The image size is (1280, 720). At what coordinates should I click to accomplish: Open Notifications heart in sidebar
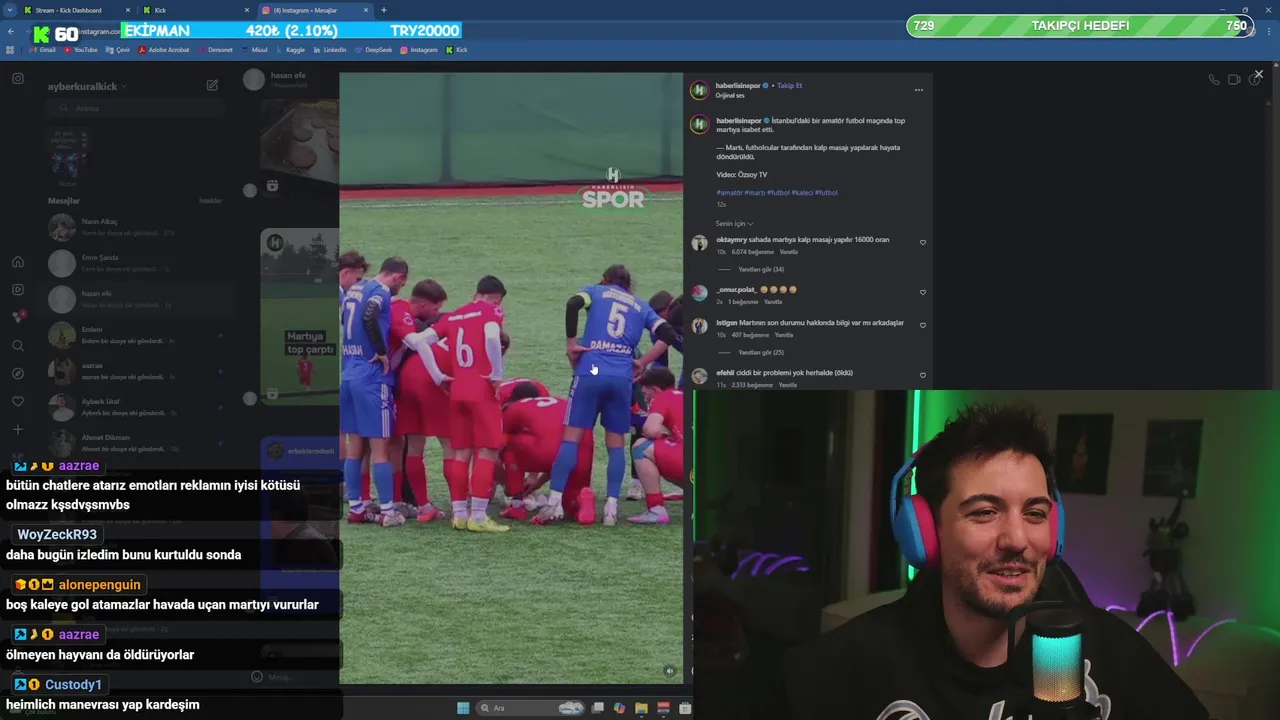pyautogui.click(x=18, y=402)
